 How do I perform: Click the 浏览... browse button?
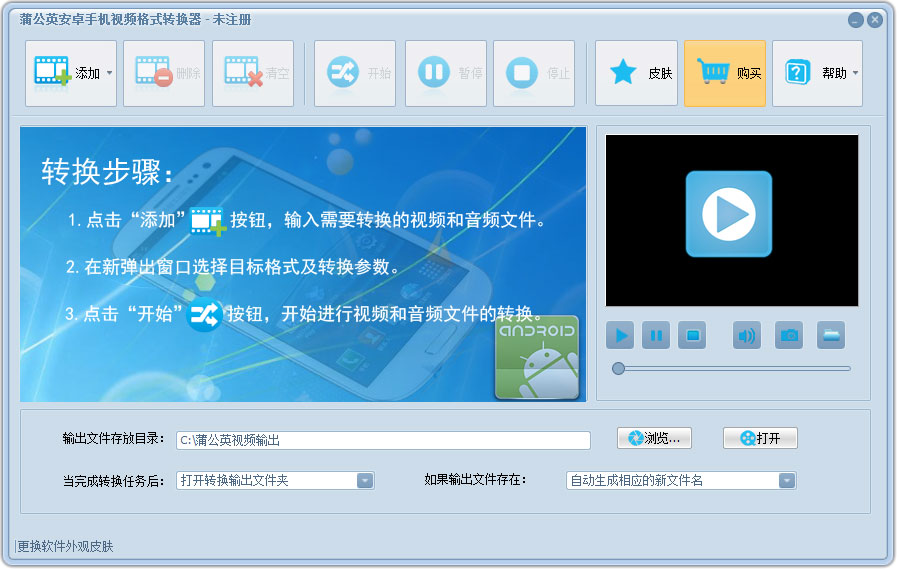point(654,438)
